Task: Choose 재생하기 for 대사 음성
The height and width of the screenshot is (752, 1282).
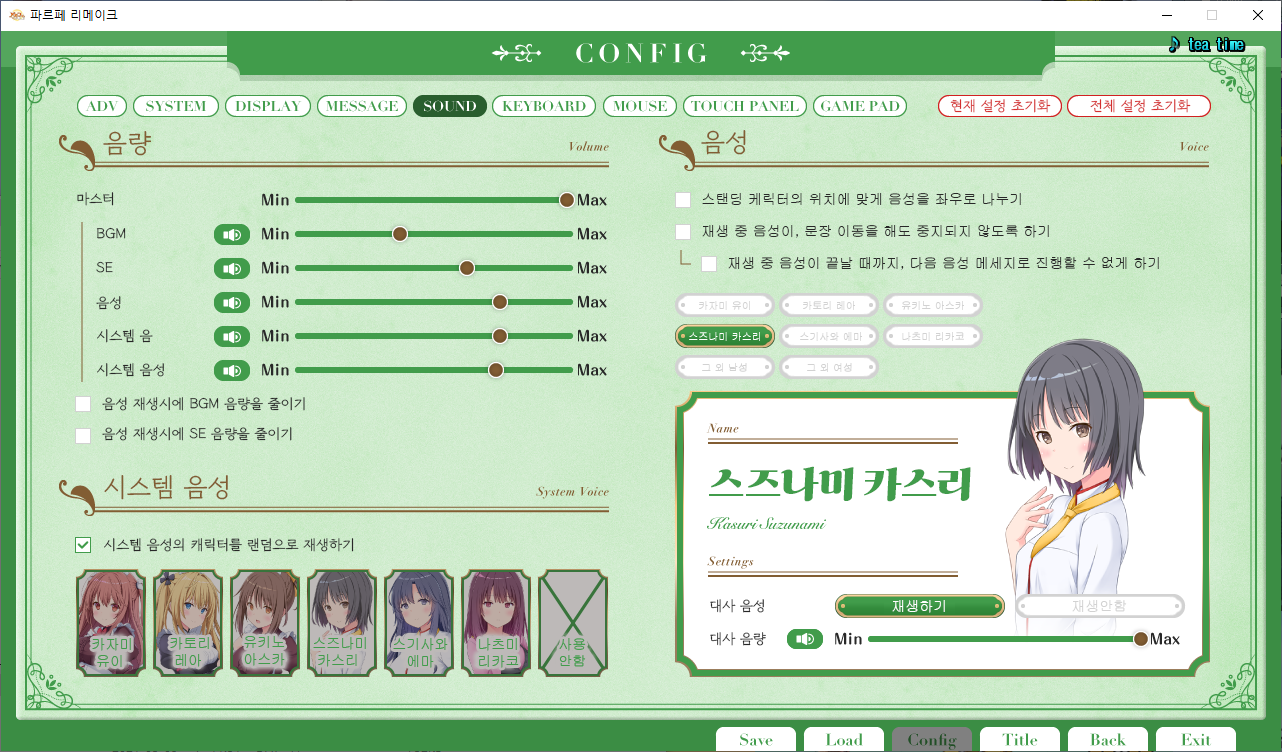Action: tap(920, 606)
